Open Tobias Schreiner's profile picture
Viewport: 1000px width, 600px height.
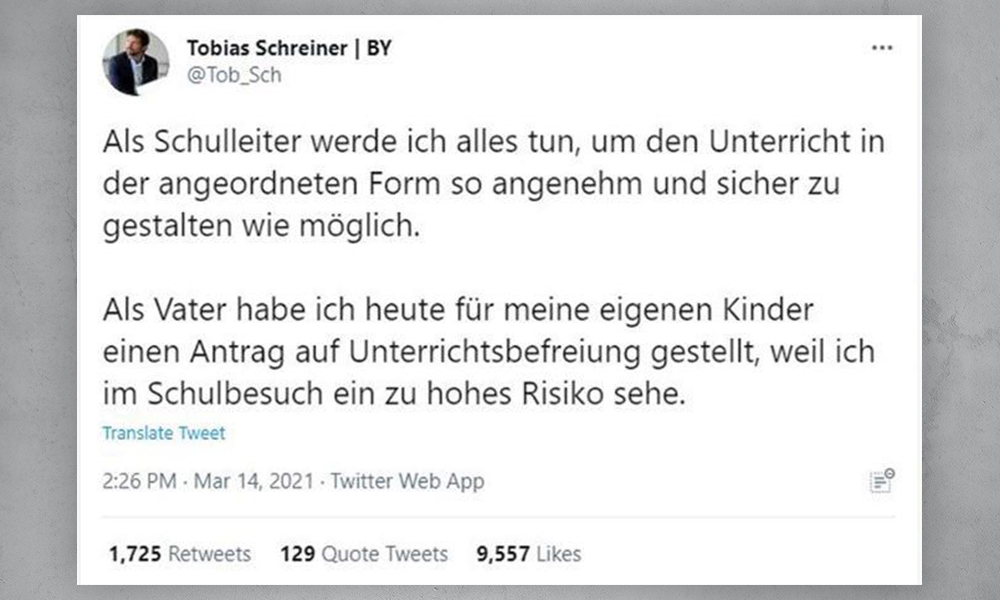(136, 62)
